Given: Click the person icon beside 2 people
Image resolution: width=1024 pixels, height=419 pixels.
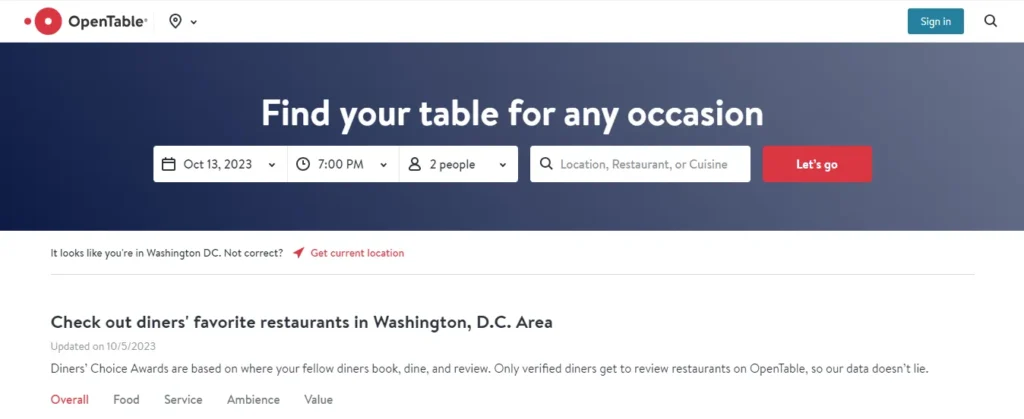Looking at the screenshot, I should (415, 164).
